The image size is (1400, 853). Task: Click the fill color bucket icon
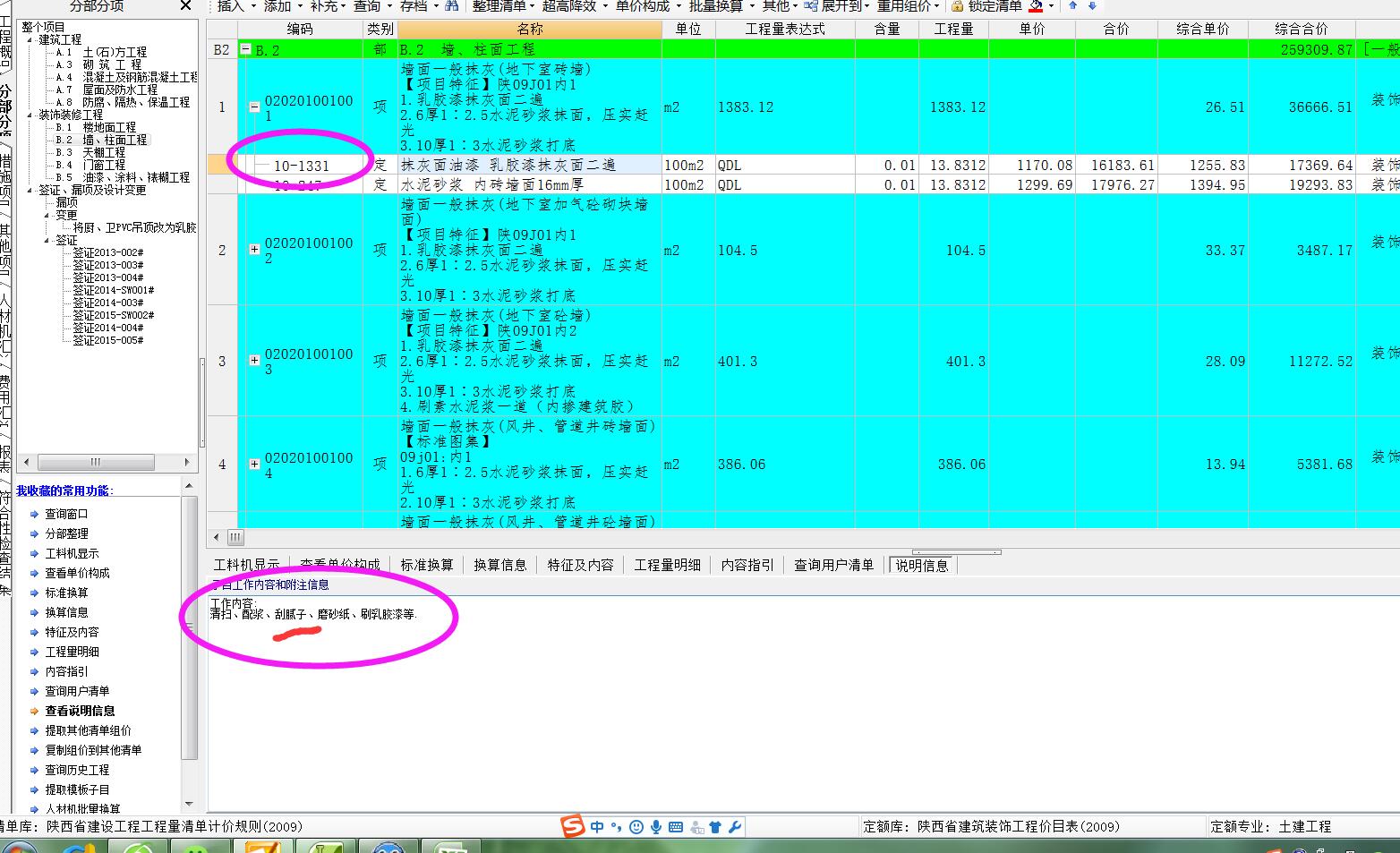[1035, 5]
